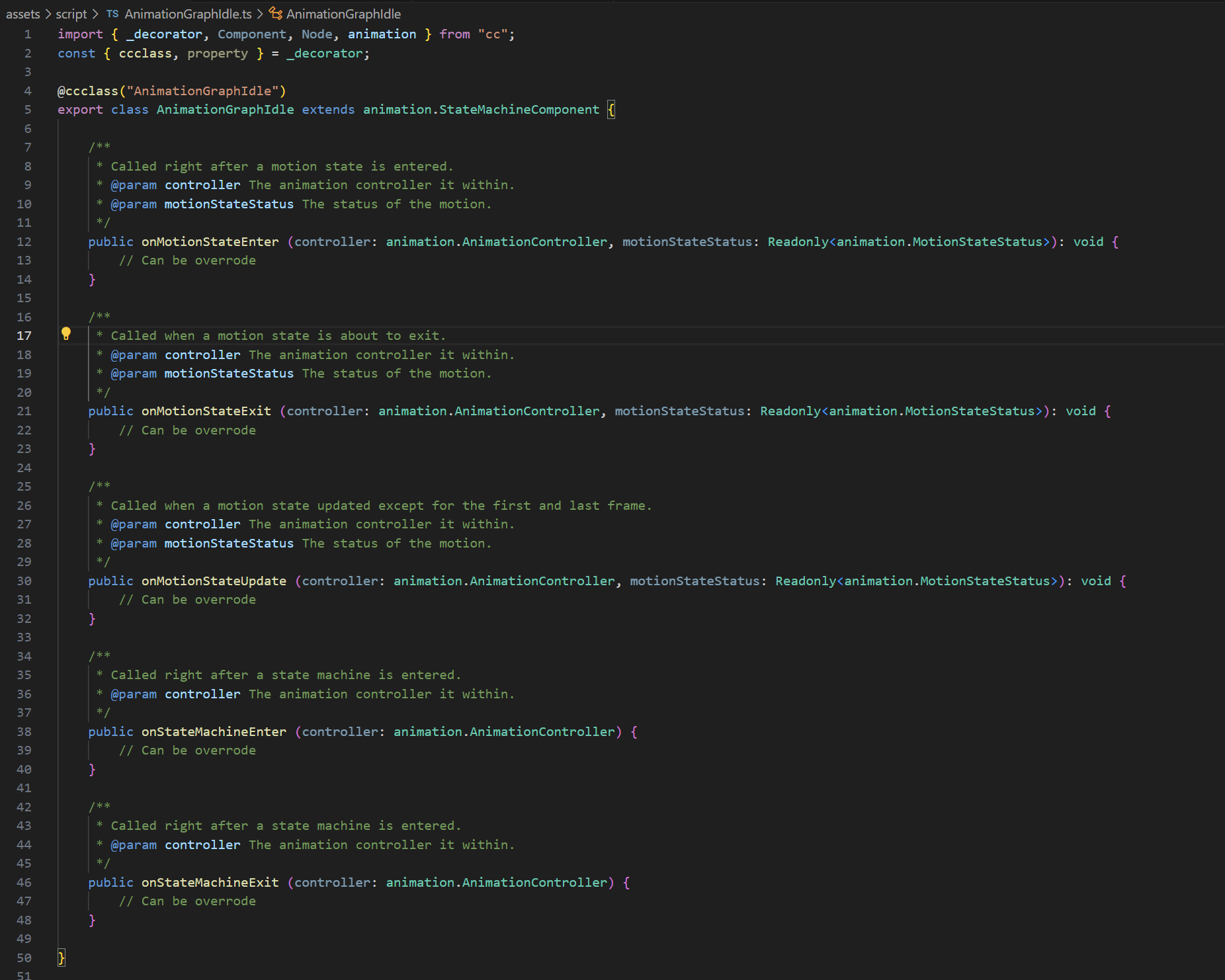Select the AnimationGraphIdle class breadcrumb
Viewport: 1225px width, 980px height.
click(343, 14)
